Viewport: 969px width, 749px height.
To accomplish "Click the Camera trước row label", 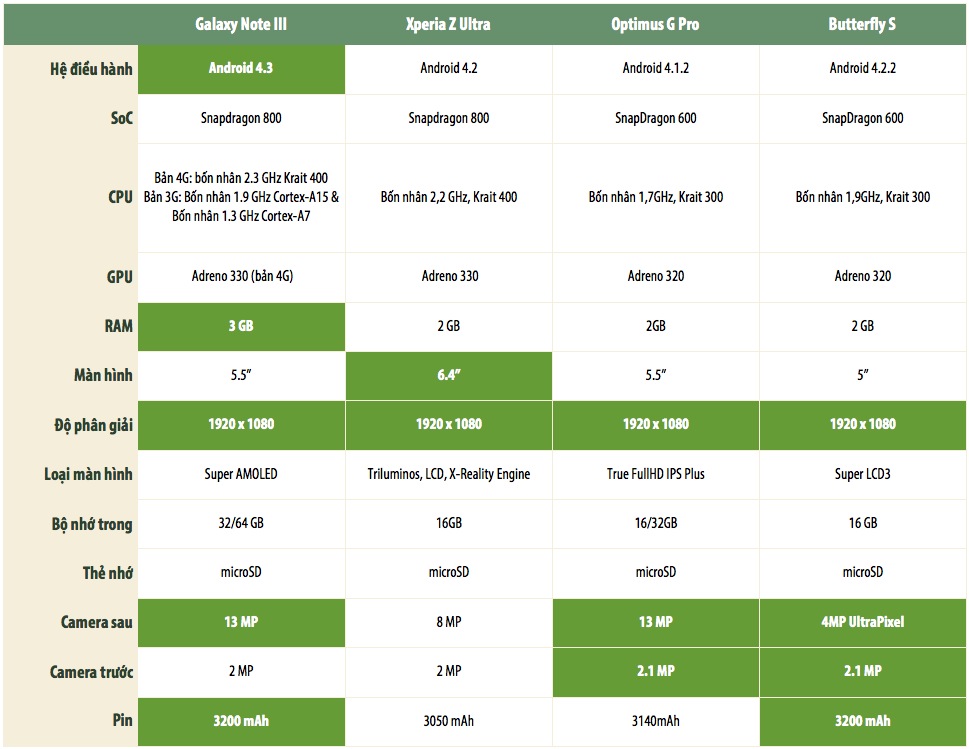I will tap(91, 672).
